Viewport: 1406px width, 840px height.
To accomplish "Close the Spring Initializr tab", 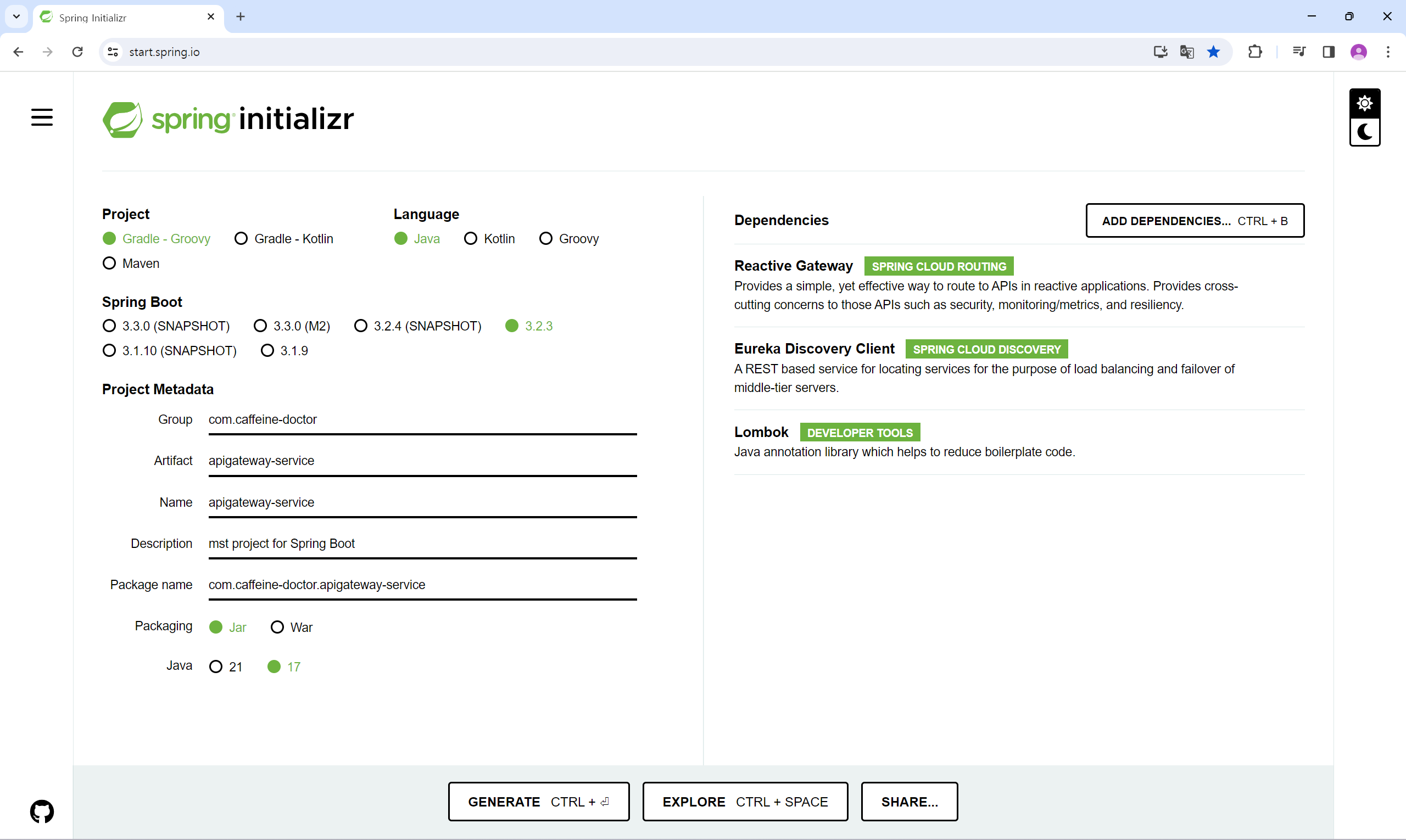I will point(211,17).
